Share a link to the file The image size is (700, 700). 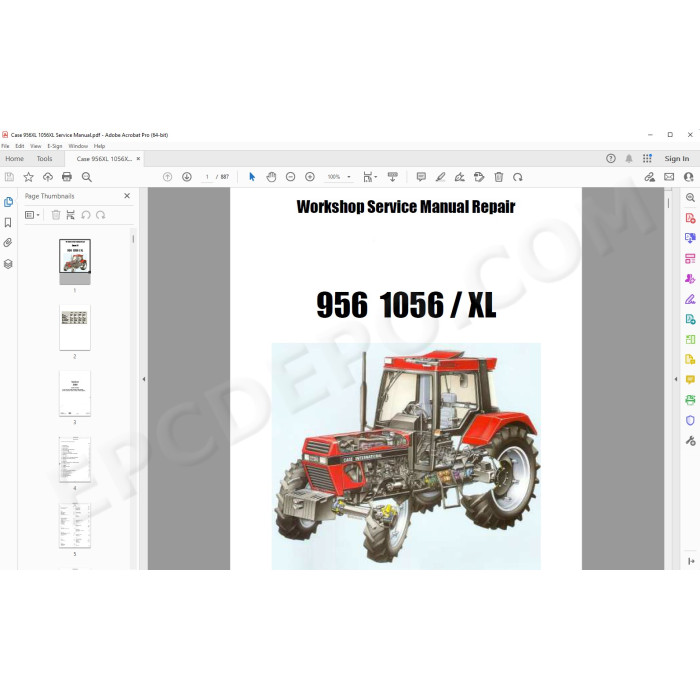click(x=650, y=177)
